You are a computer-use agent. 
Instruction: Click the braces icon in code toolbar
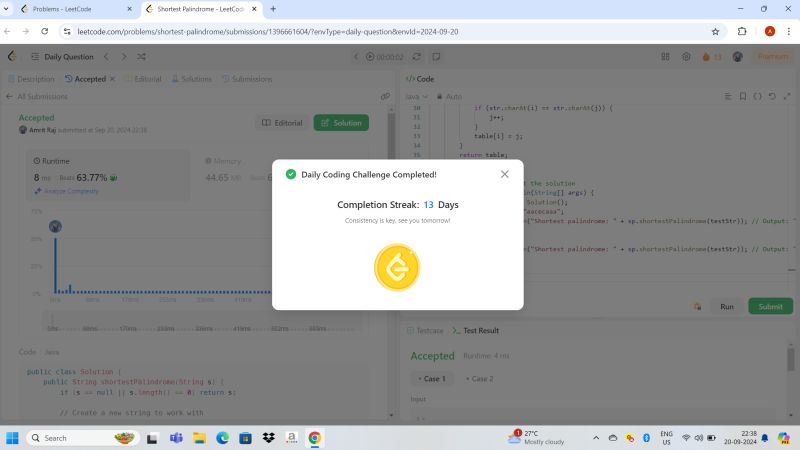758,96
